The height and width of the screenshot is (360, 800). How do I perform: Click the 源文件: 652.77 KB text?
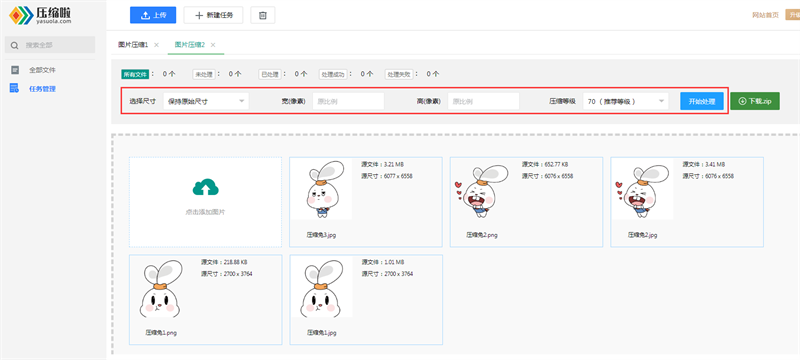coord(546,164)
